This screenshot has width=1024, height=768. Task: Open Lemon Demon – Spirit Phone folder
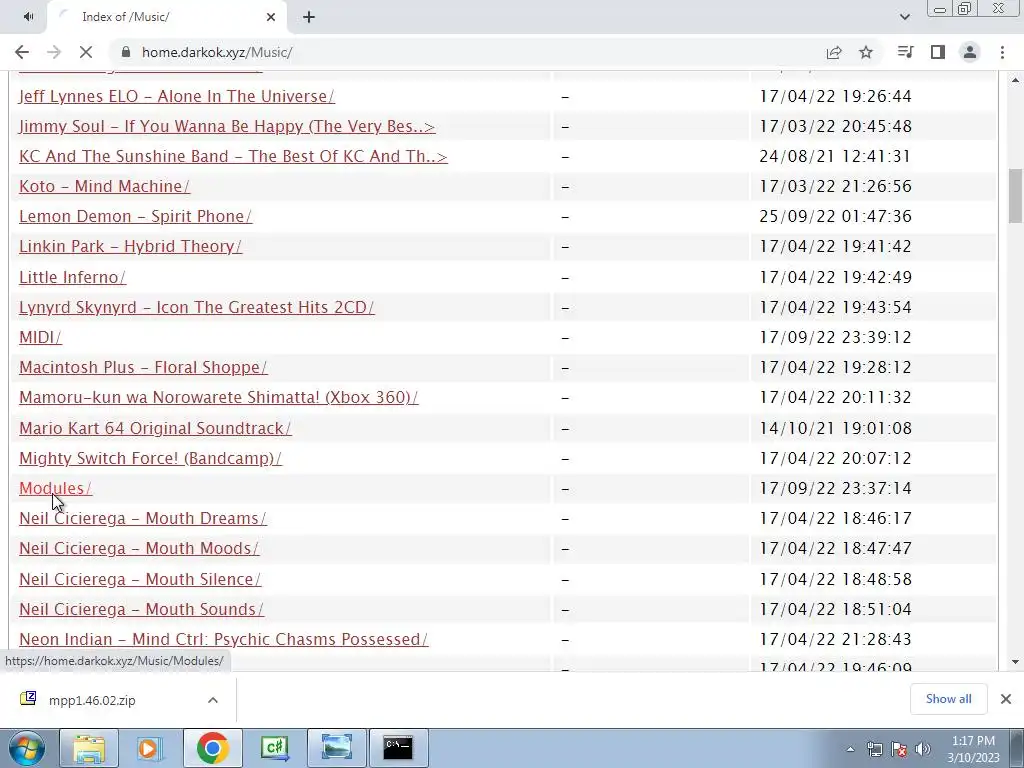135,216
